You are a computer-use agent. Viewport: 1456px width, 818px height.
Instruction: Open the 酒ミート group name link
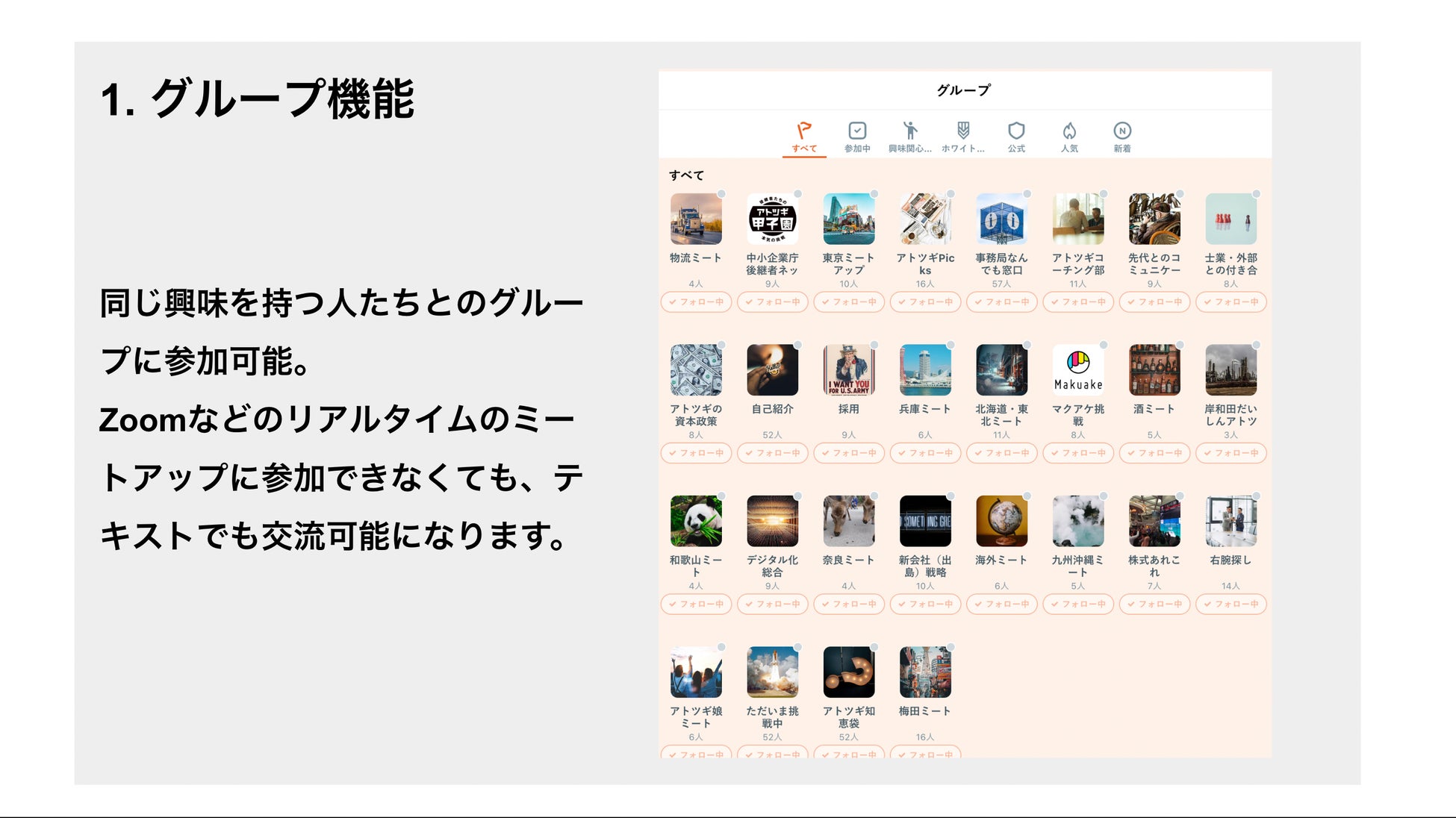[x=1154, y=409]
